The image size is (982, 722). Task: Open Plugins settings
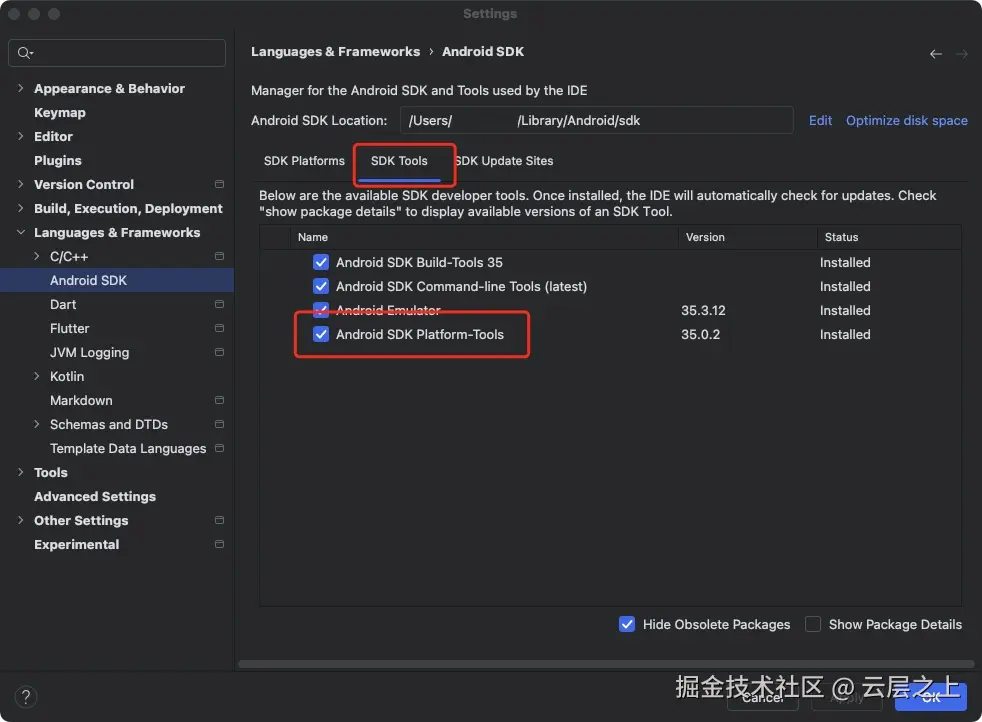pyautogui.click(x=58, y=160)
